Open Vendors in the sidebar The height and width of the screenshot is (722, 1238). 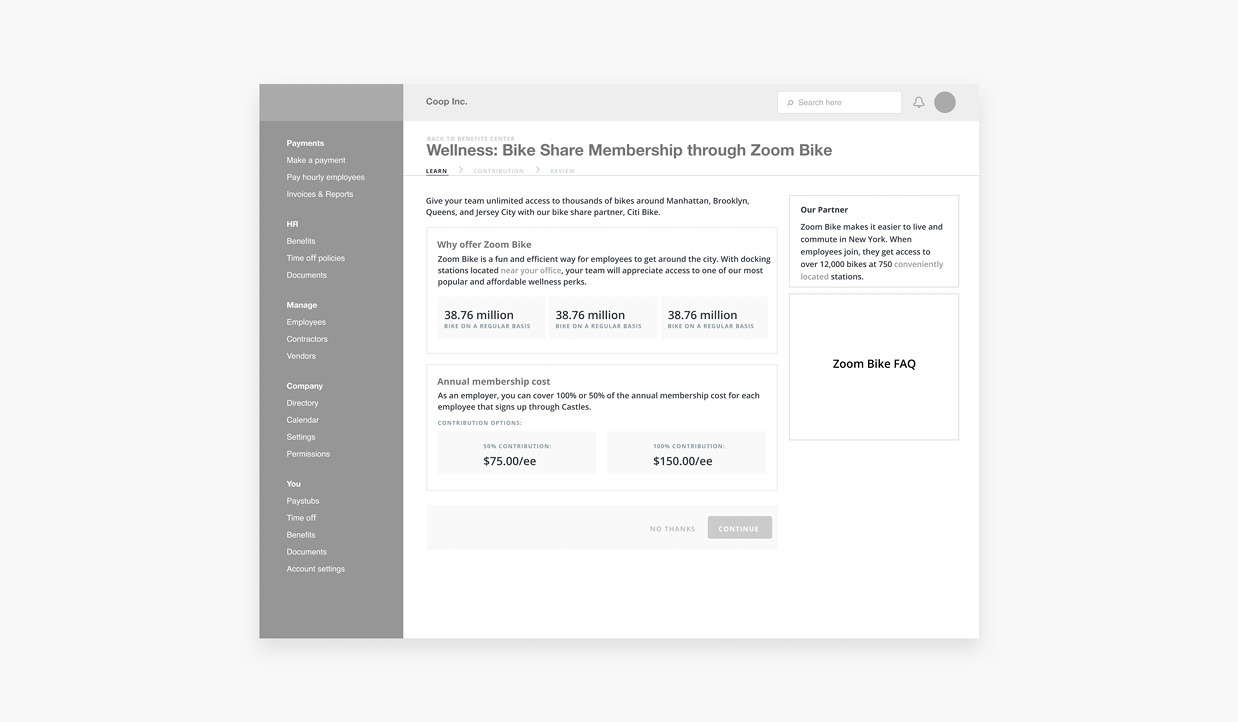(301, 356)
